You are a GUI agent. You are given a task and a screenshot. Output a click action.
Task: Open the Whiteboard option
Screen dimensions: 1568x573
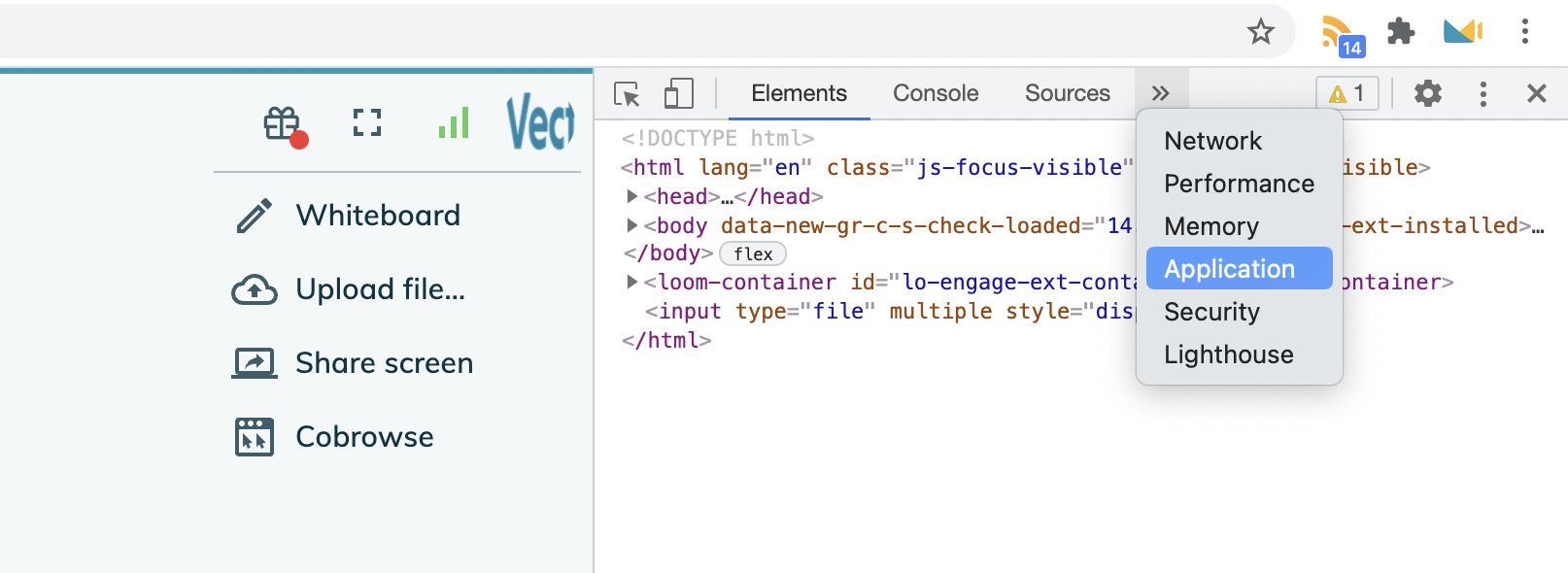[x=377, y=215]
